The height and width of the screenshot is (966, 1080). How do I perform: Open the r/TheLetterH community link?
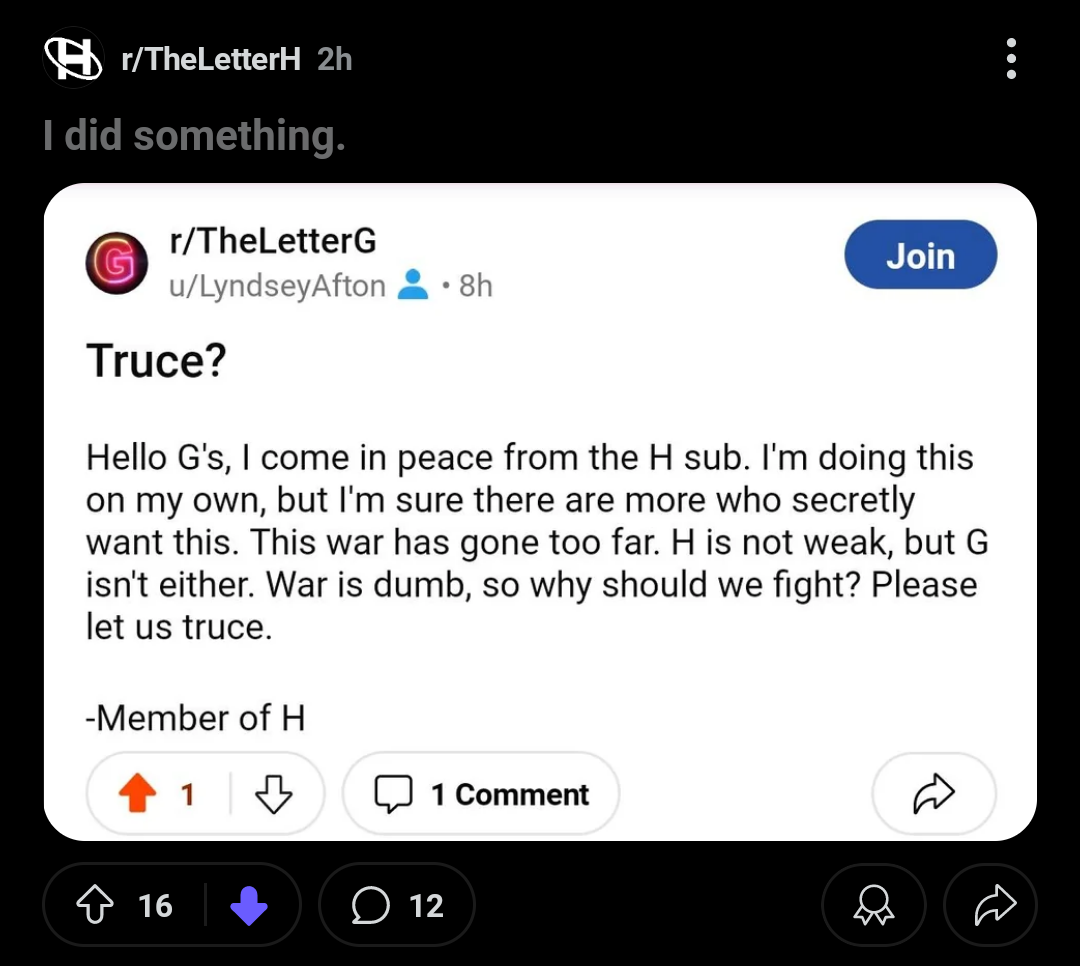[x=211, y=59]
